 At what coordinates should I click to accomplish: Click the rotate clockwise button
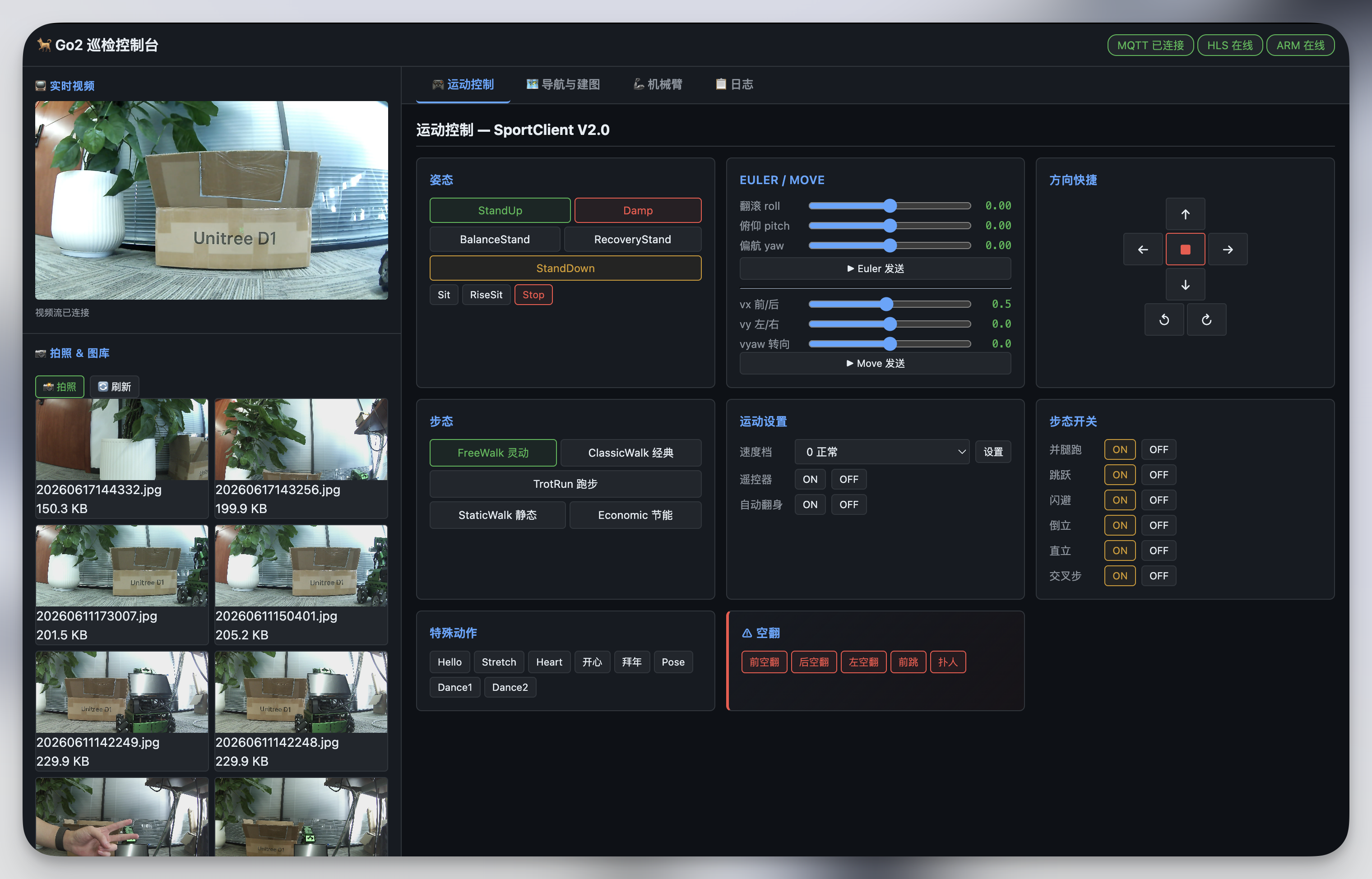[1206, 319]
